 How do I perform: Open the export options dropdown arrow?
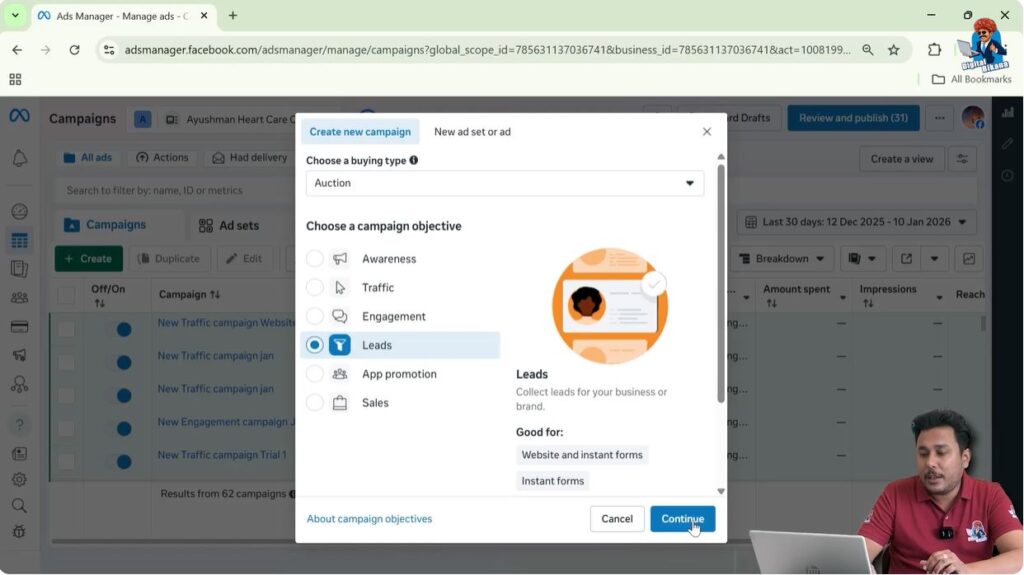(935, 259)
